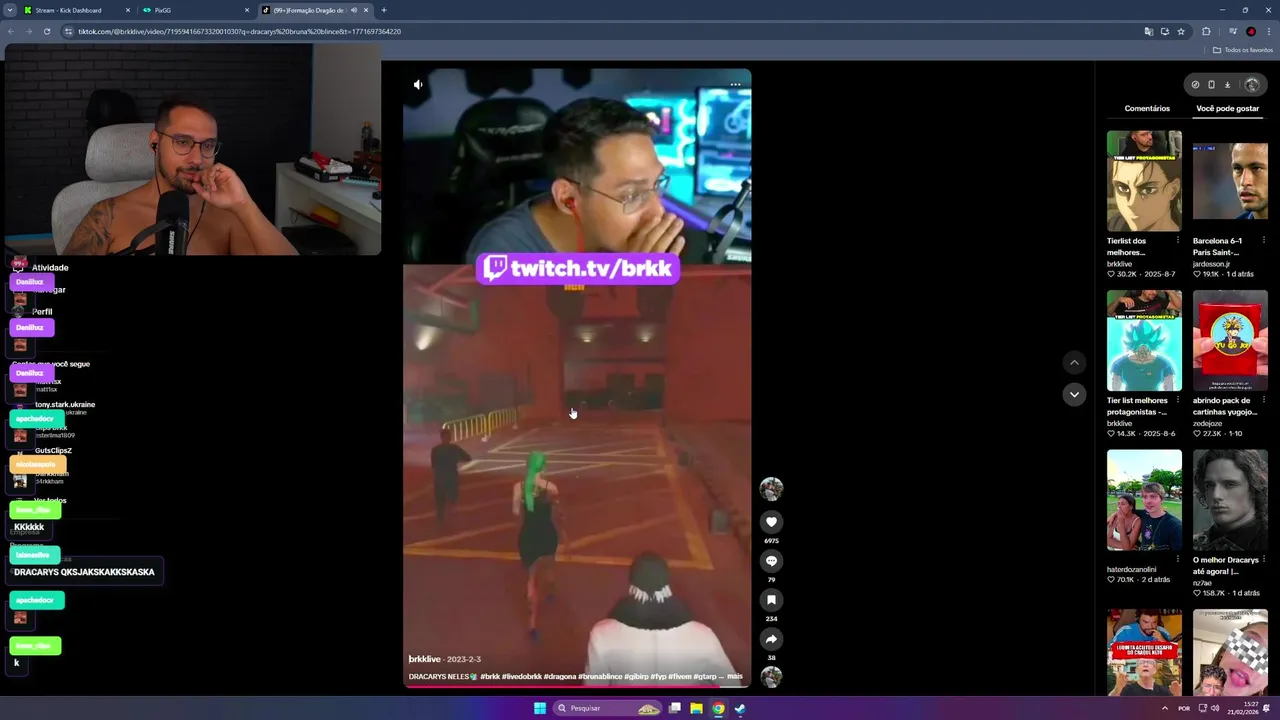Open the spinning music disc icon
Viewport: 1280px width, 720px height.
pyautogui.click(x=771, y=677)
